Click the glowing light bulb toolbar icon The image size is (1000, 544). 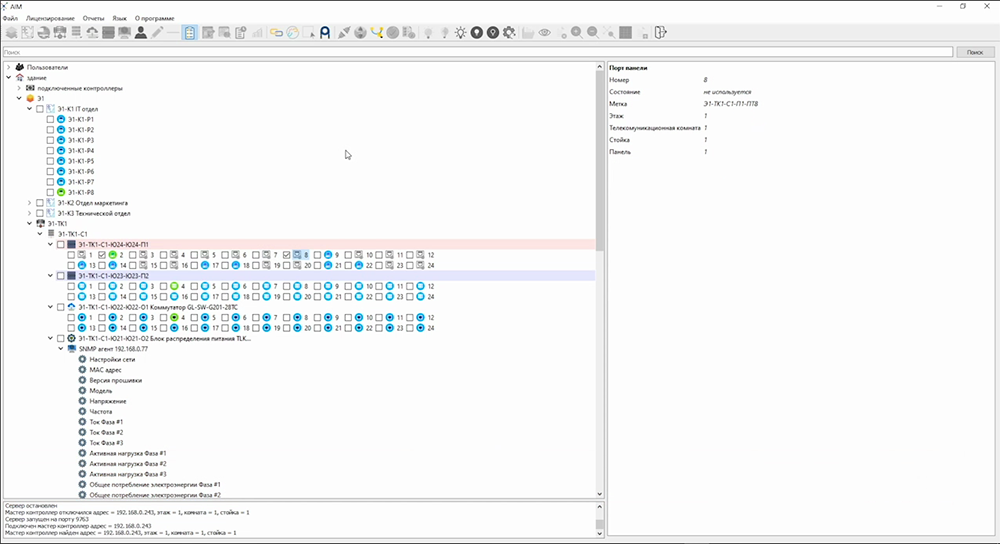click(x=460, y=32)
